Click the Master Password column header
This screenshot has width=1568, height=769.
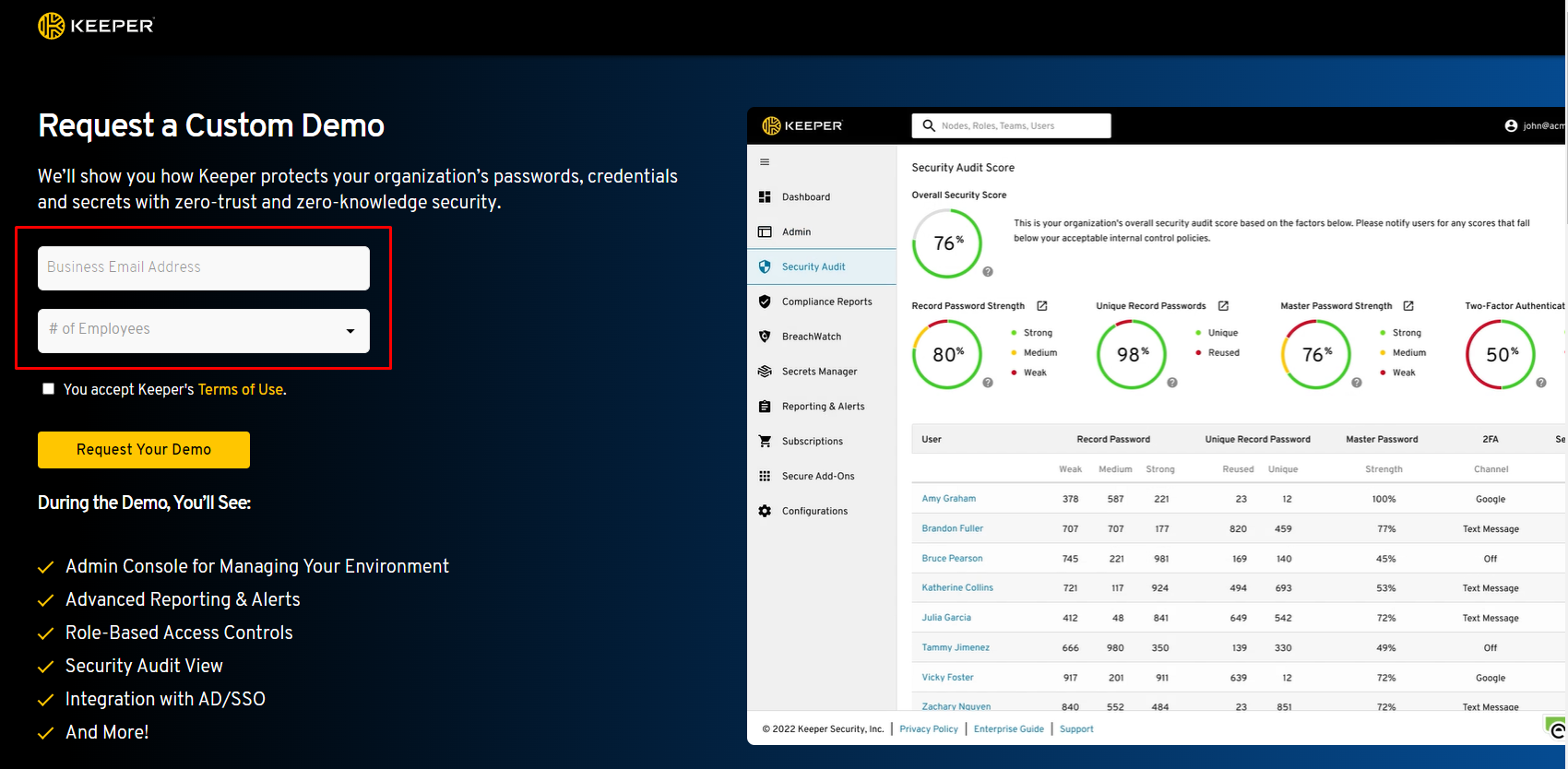pyautogui.click(x=1382, y=439)
